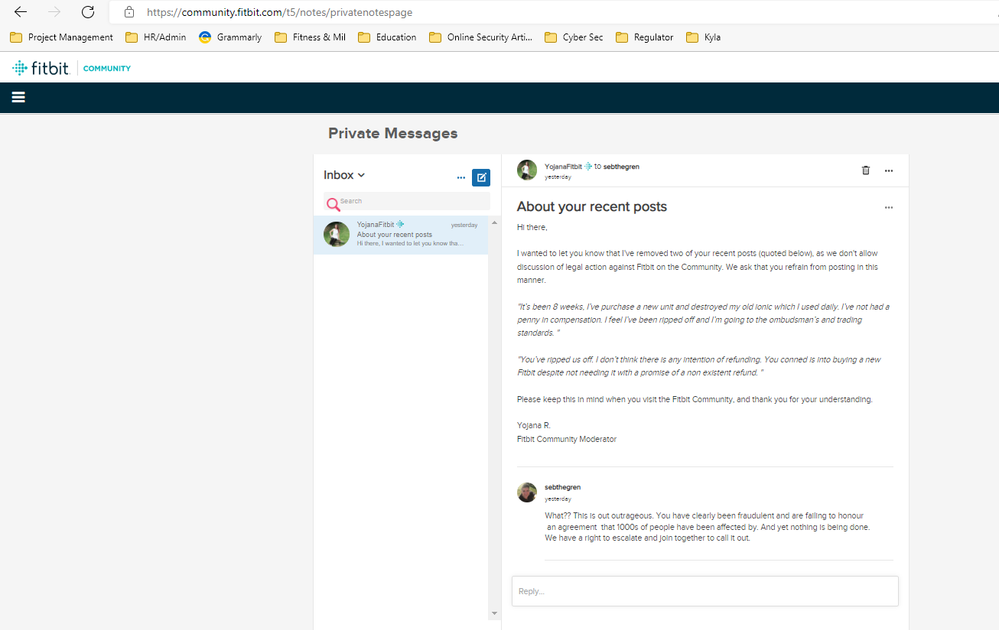Image resolution: width=999 pixels, height=630 pixels.
Task: Open the Regulator bookmark folder
Action: 645,38
